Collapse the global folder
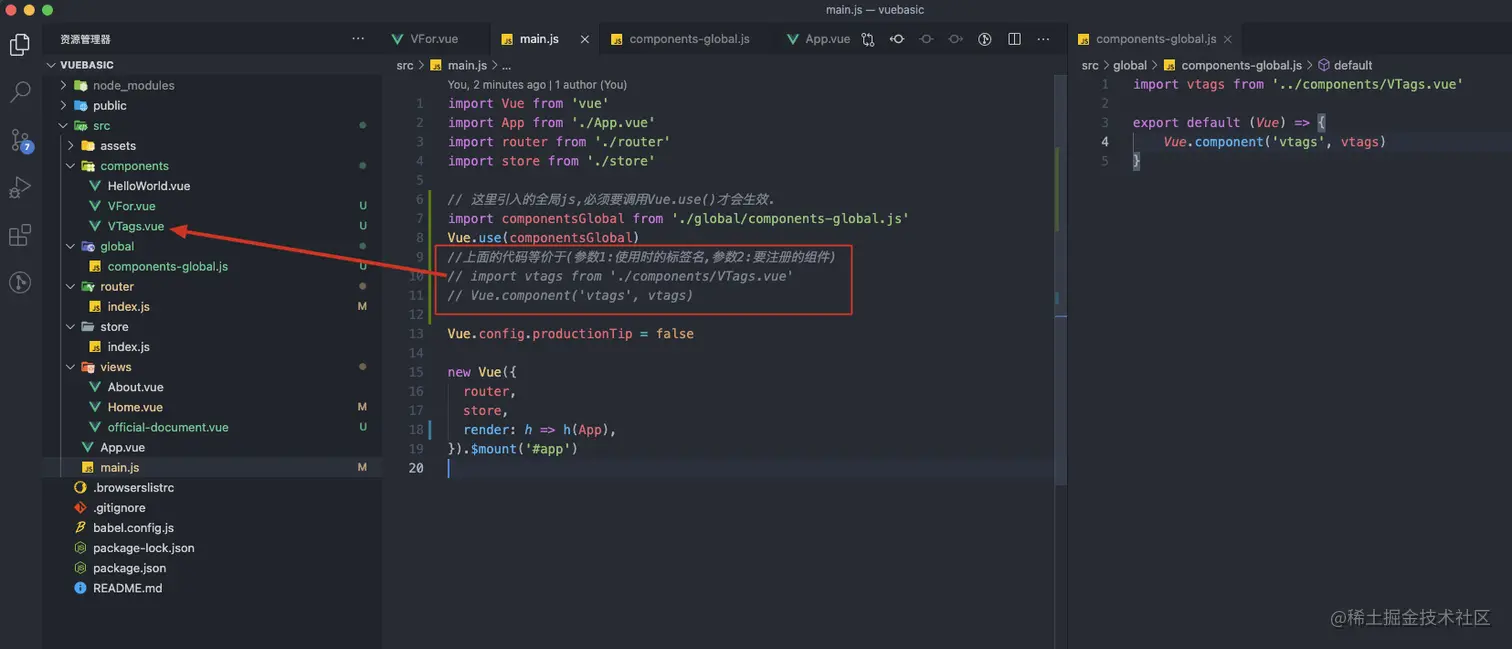The height and width of the screenshot is (649, 1512). coord(117,246)
